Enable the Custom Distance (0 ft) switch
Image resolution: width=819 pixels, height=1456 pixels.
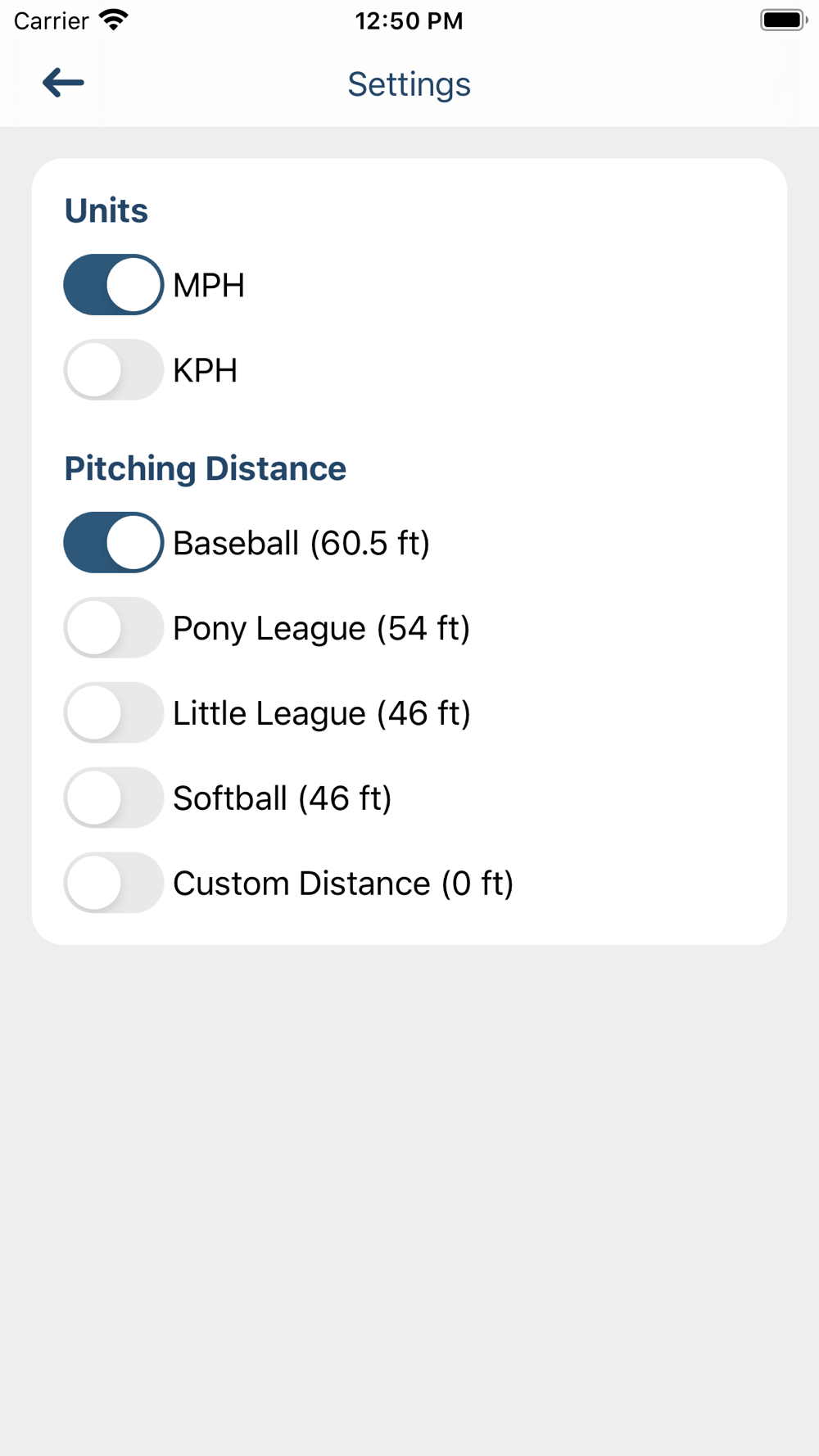coord(114,884)
